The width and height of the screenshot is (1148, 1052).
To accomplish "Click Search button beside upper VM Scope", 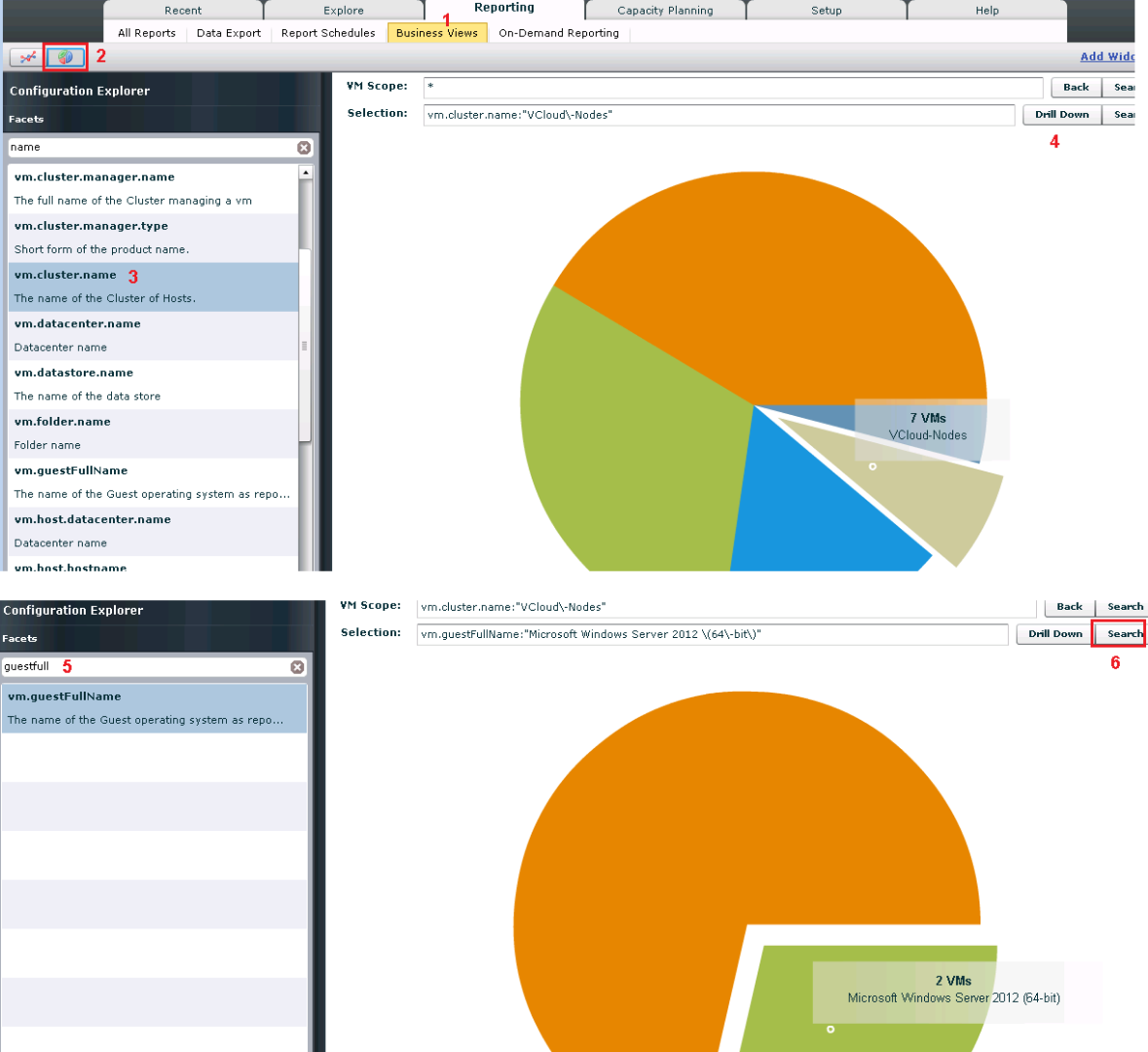I will tap(1120, 87).
